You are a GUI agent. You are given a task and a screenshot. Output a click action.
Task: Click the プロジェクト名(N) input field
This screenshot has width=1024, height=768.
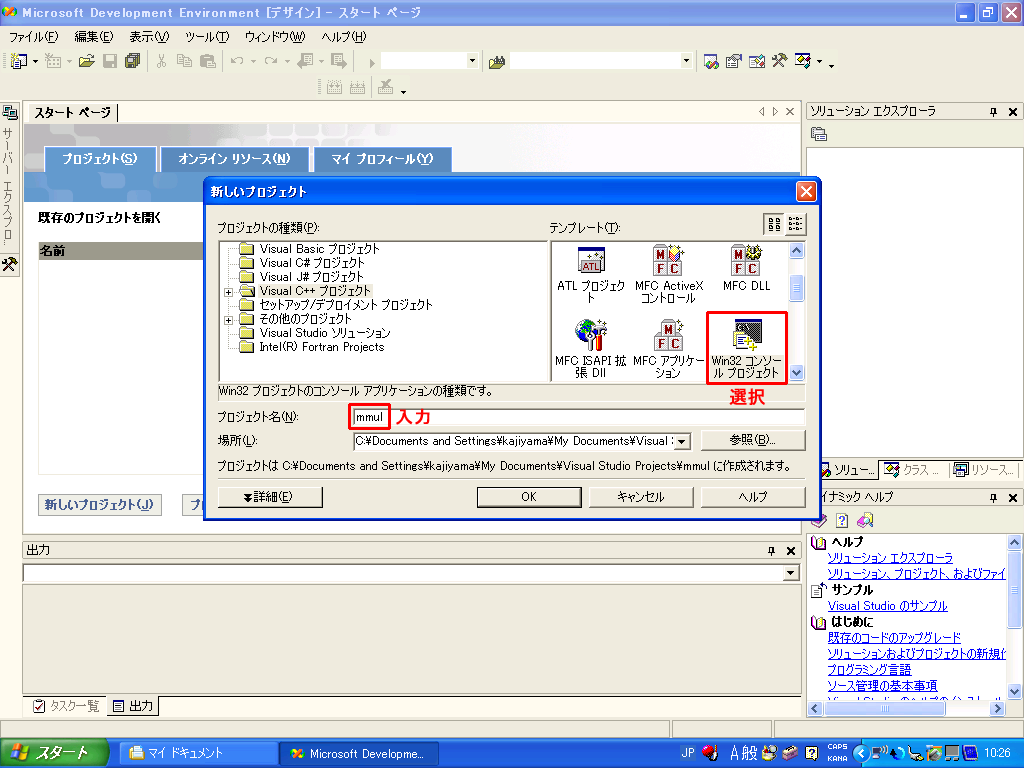[x=579, y=417]
